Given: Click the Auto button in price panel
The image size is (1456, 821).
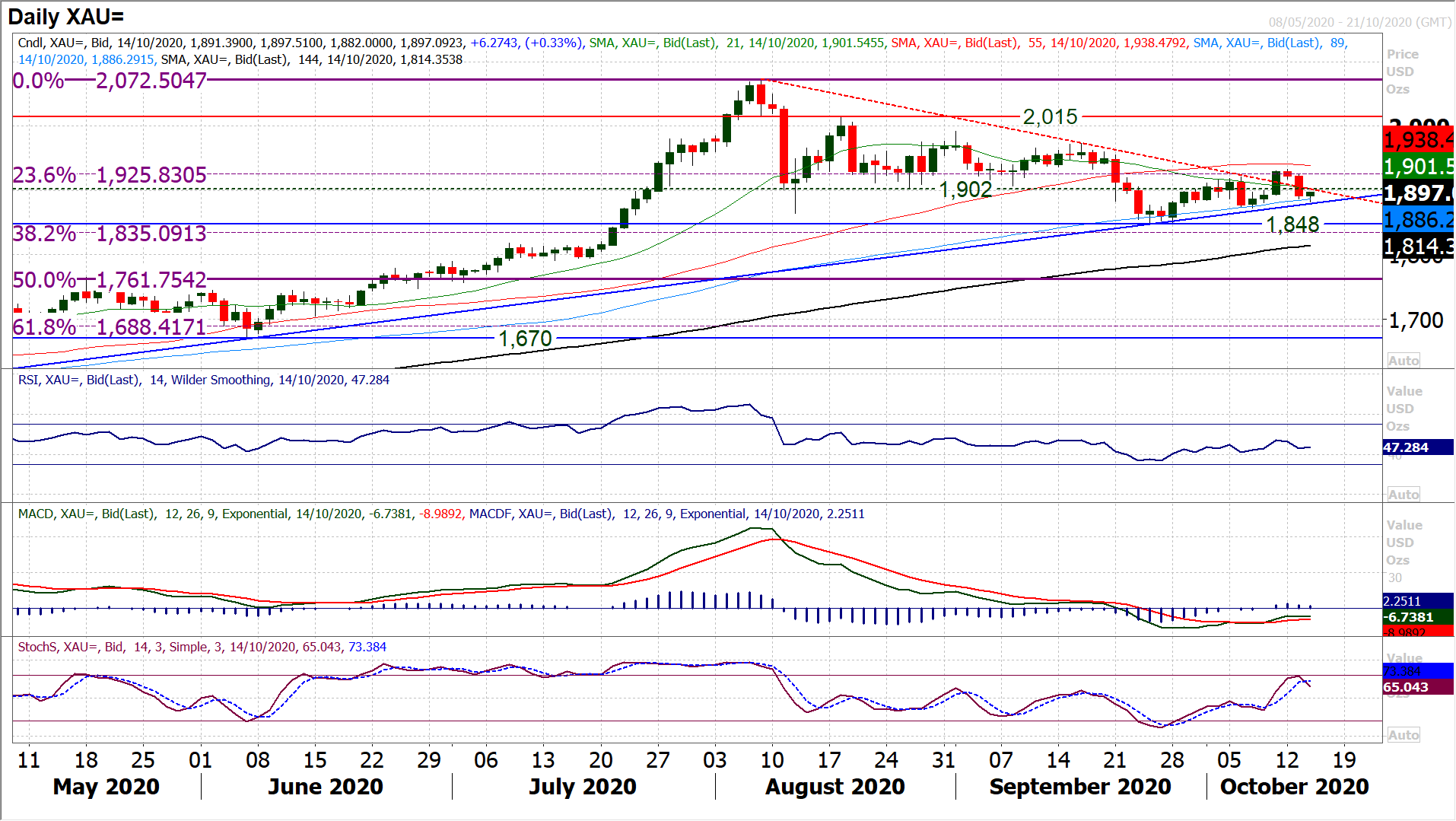Looking at the screenshot, I should (1404, 361).
